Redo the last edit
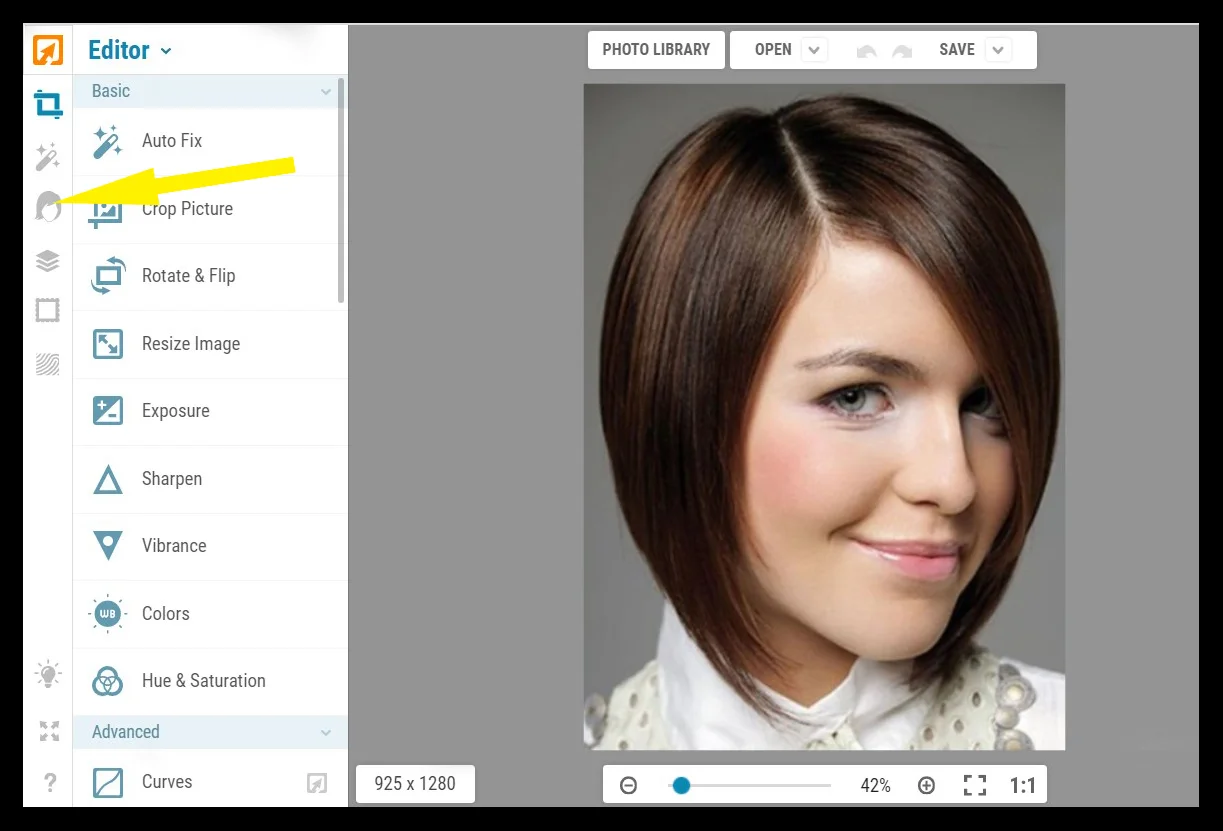 [x=902, y=50]
